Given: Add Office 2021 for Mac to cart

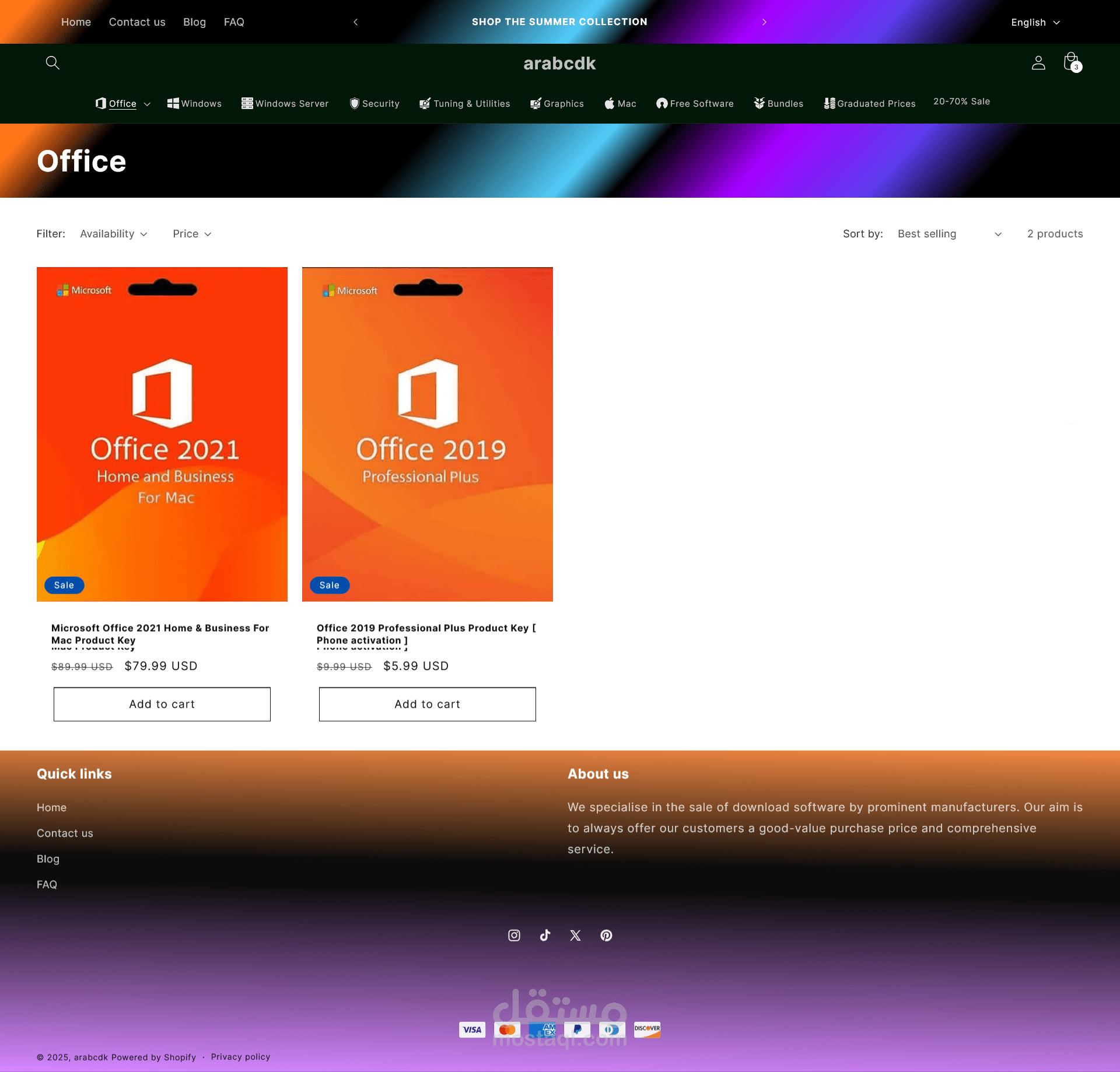Looking at the screenshot, I should 162,704.
